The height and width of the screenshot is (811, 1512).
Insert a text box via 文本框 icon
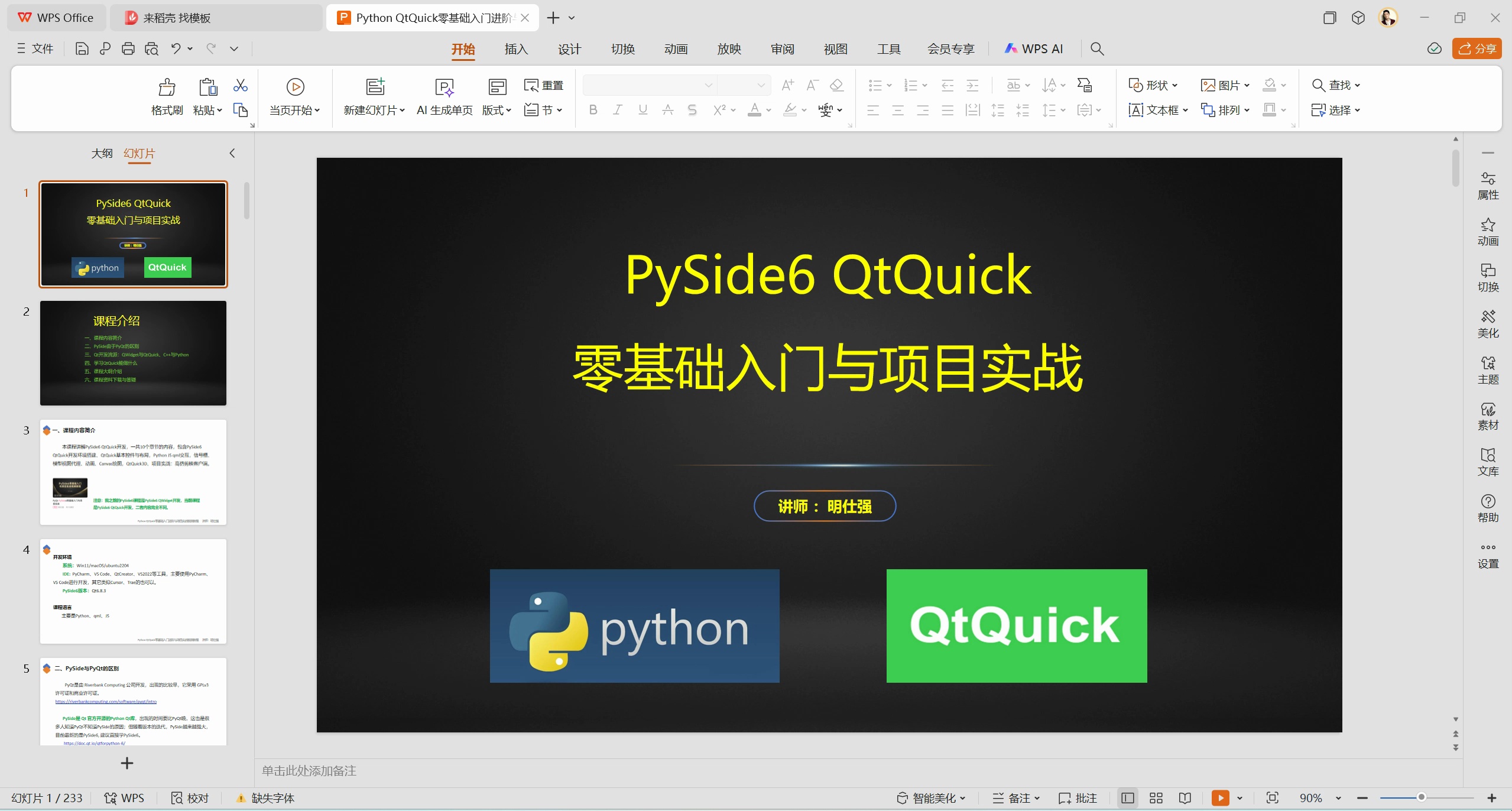point(1156,110)
